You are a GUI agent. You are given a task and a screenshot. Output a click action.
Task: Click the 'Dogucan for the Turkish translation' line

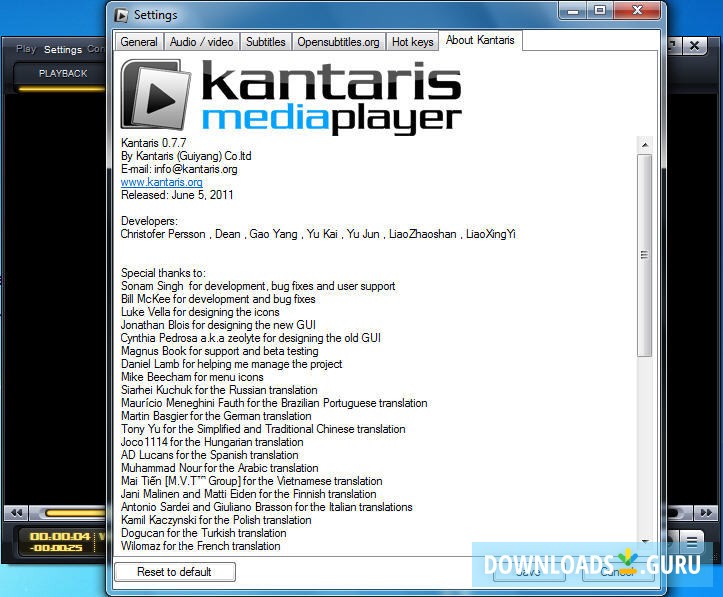[203, 533]
